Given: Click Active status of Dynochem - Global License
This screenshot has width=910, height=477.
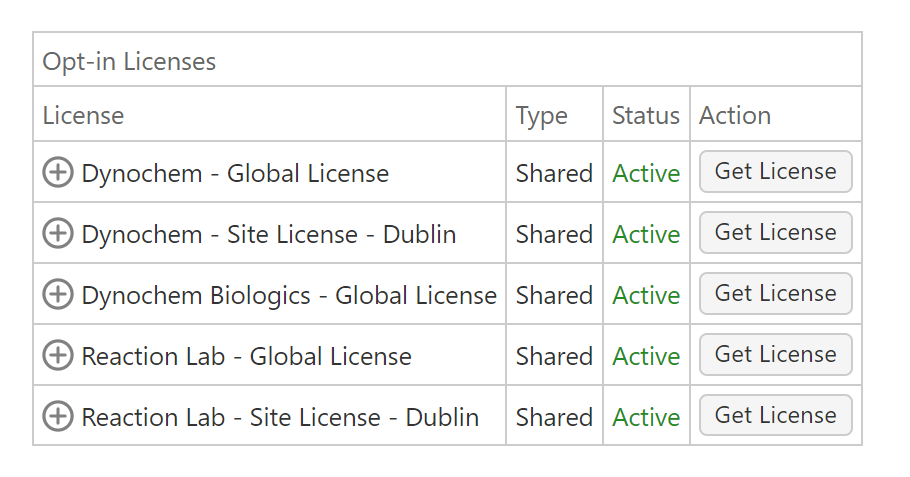Looking at the screenshot, I should 646,173.
